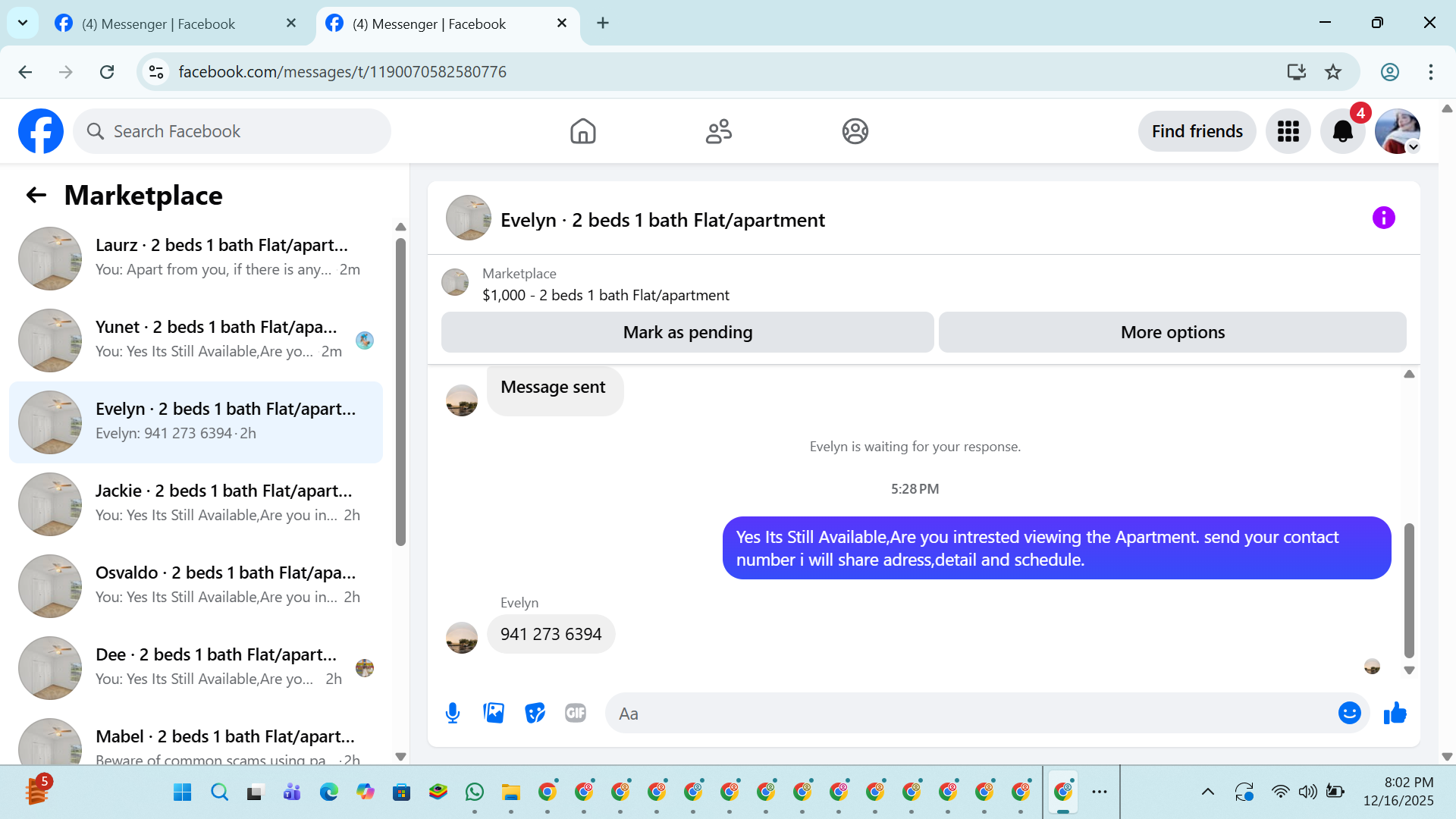Open the Facebook menu grid icon
This screenshot has height=819, width=1456.
[x=1288, y=131]
